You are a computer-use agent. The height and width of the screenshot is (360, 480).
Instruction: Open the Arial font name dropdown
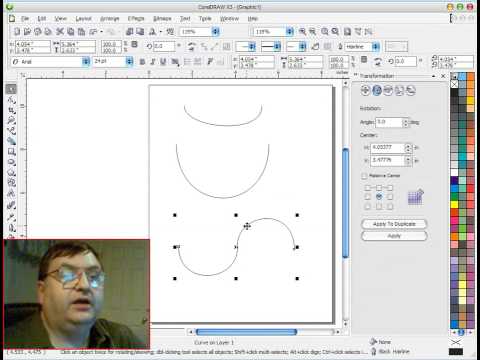coord(86,62)
